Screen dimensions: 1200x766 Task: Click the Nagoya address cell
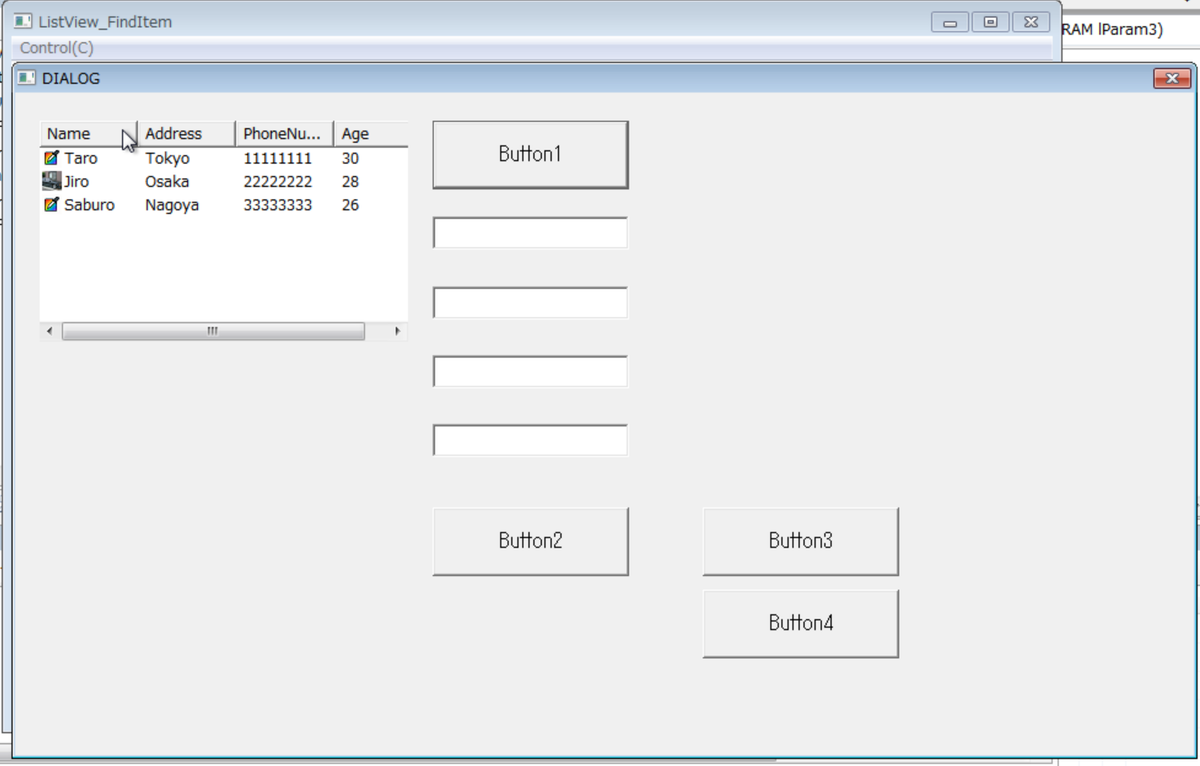[172, 205]
